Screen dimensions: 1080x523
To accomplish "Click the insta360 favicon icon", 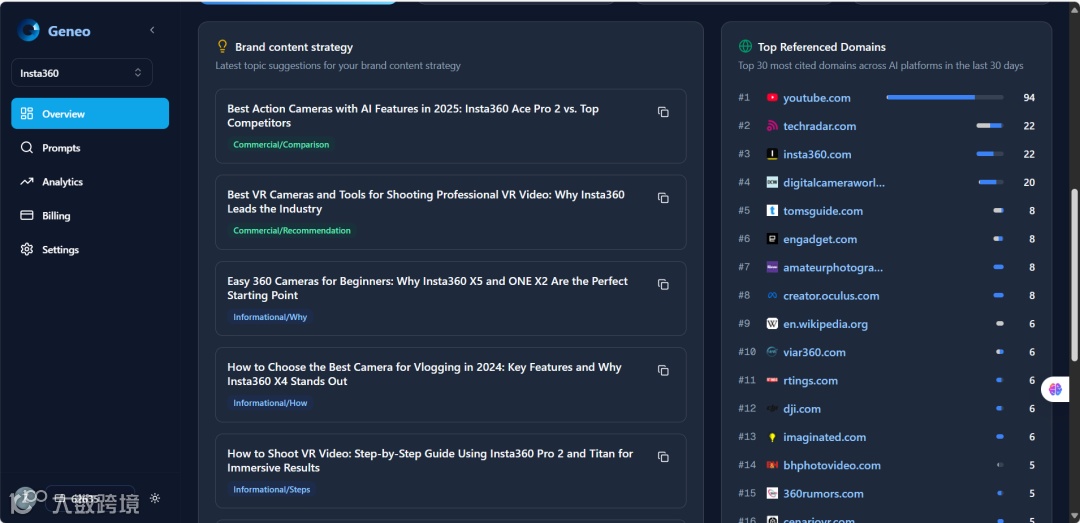I will (772, 154).
